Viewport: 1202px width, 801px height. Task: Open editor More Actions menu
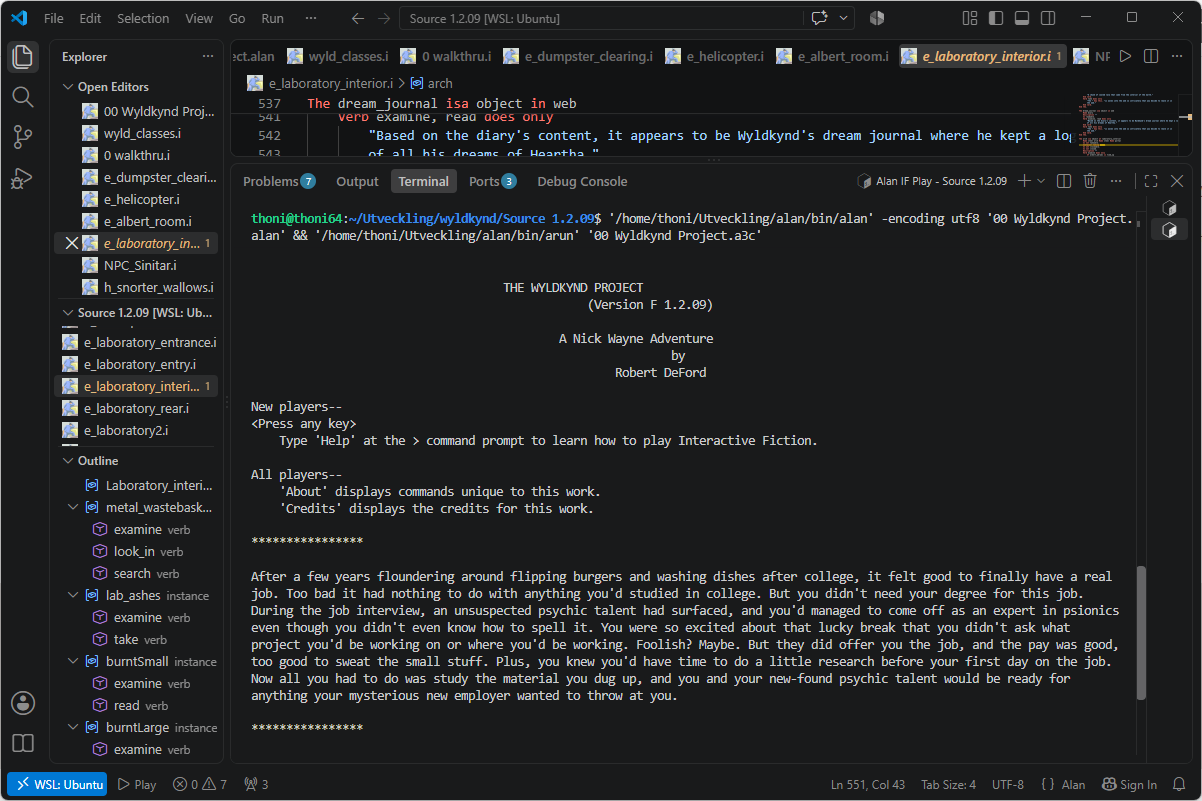click(x=1177, y=56)
